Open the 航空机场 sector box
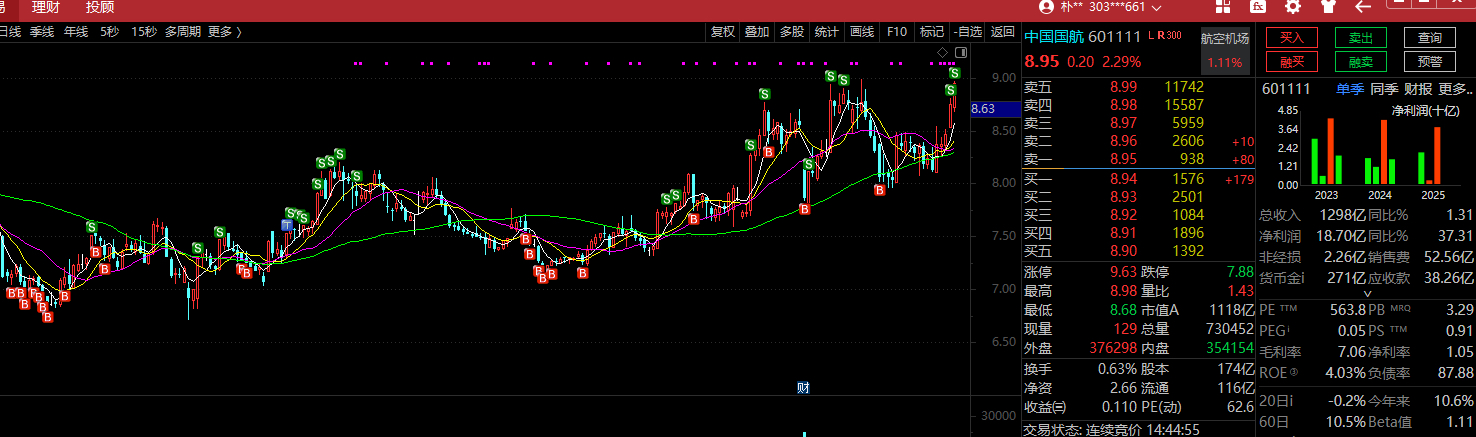Image resolution: width=1476 pixels, height=437 pixels. 1224,50
